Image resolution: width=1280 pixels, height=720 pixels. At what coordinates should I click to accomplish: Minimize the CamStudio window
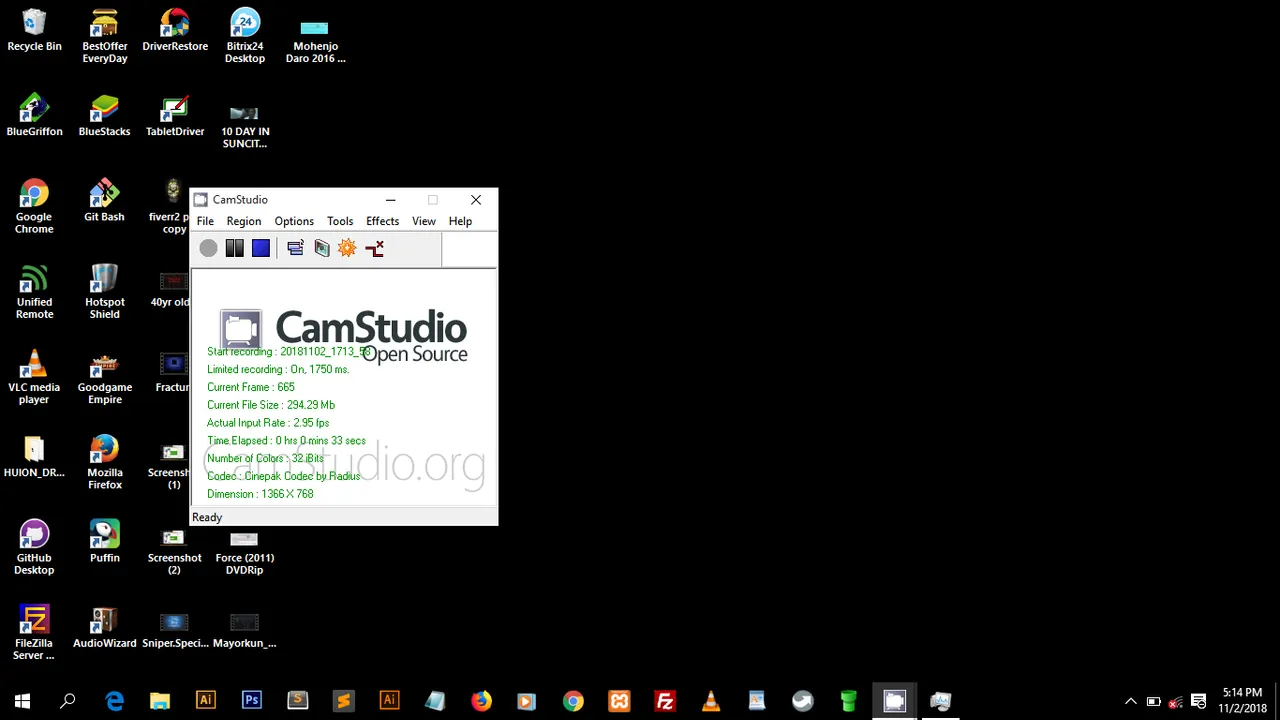click(x=390, y=200)
